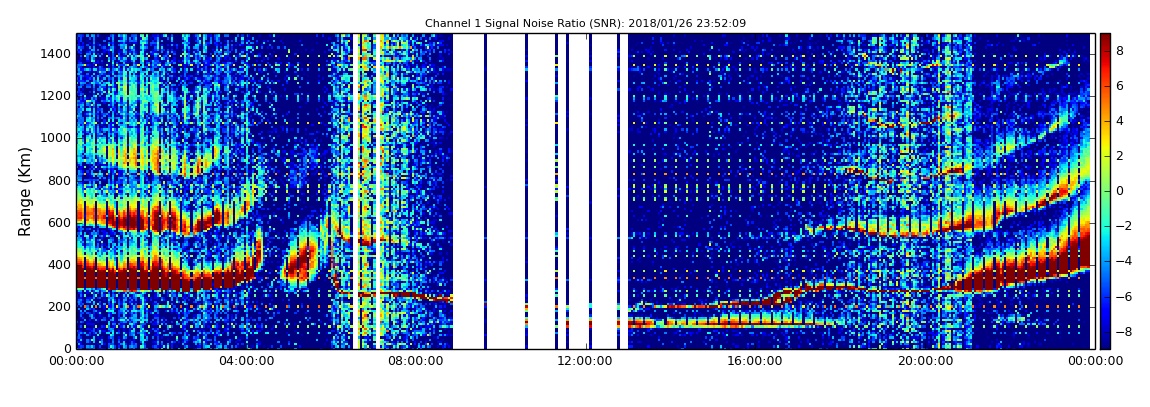Click the "Range (Km)" y-axis label
Viewport: 1150px width, 407px height.
click(25, 191)
